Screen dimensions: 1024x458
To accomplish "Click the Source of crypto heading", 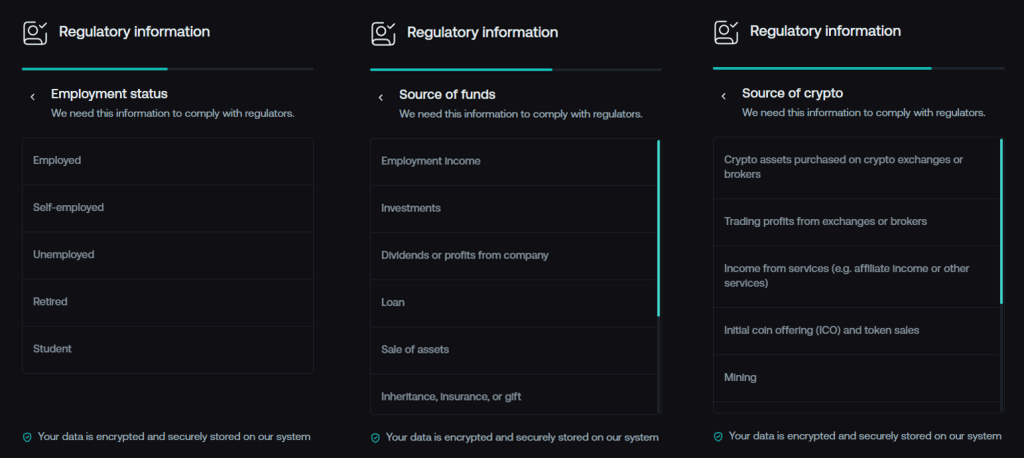I will pos(792,93).
